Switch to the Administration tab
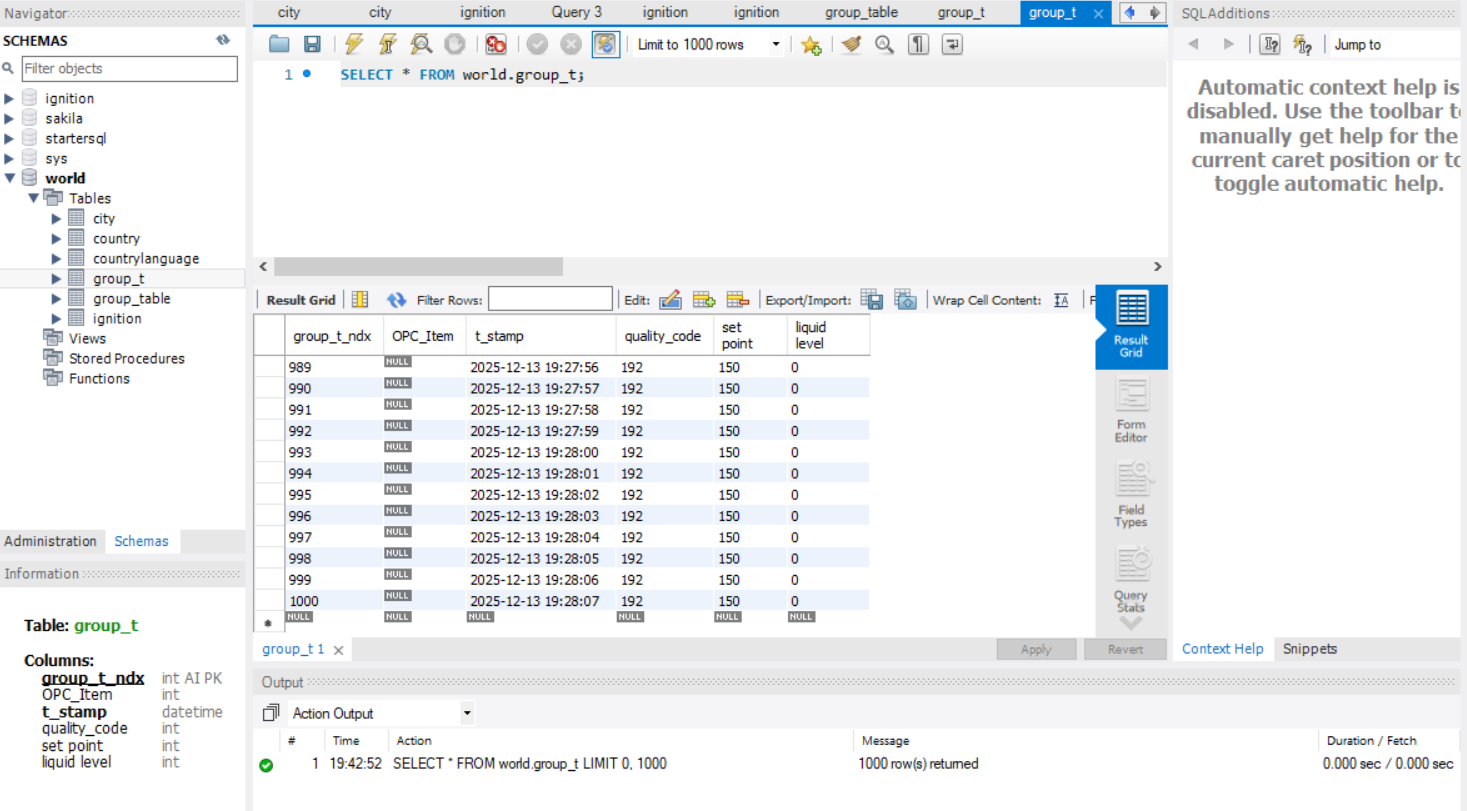The height and width of the screenshot is (811, 1467). pos(50,541)
